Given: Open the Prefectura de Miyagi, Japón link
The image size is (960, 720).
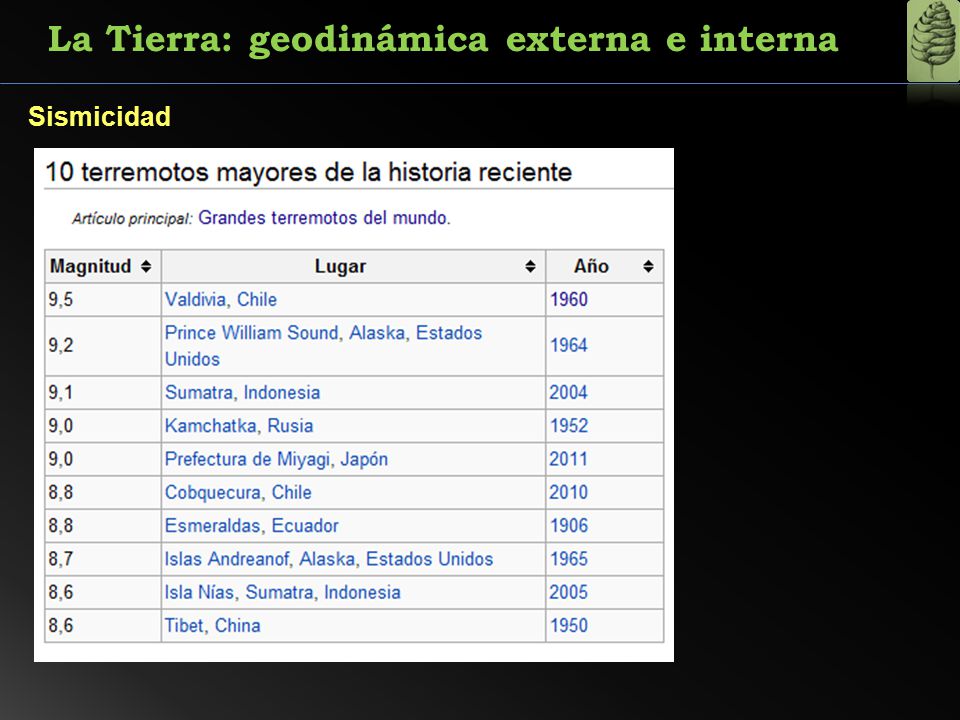Looking at the screenshot, I should click(x=276, y=459).
